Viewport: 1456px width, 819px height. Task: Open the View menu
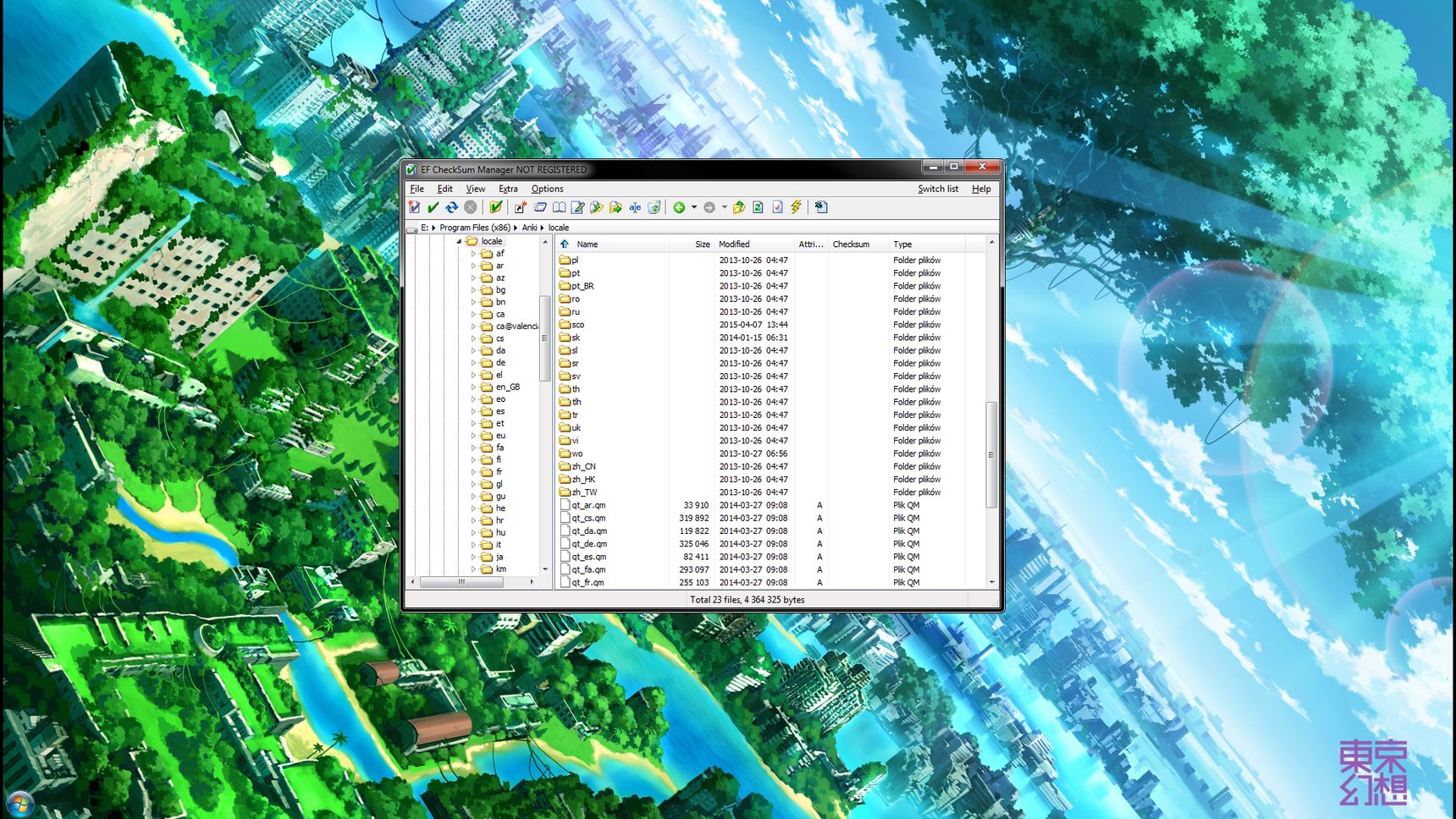coord(476,189)
